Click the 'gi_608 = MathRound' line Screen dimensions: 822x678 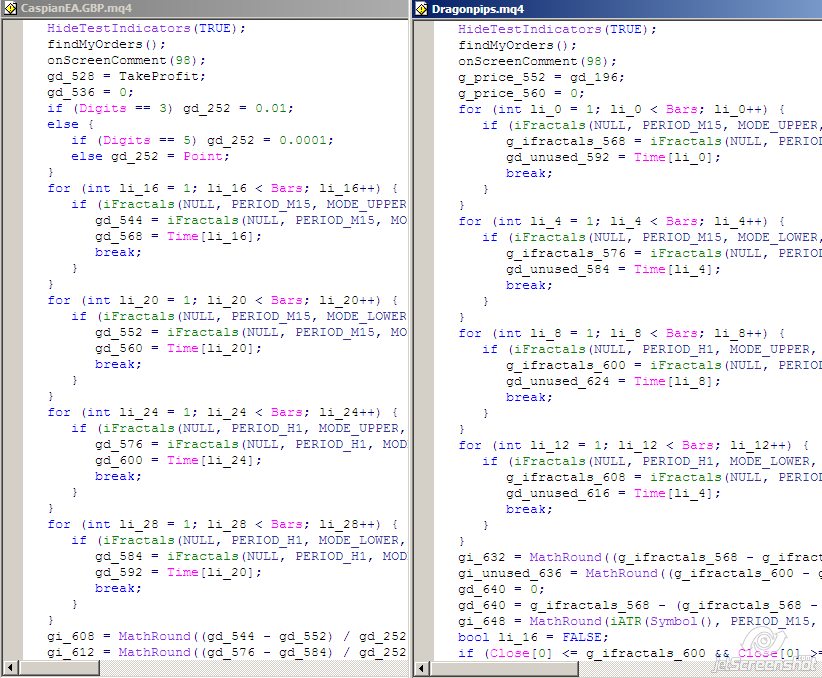pyautogui.click(x=227, y=636)
